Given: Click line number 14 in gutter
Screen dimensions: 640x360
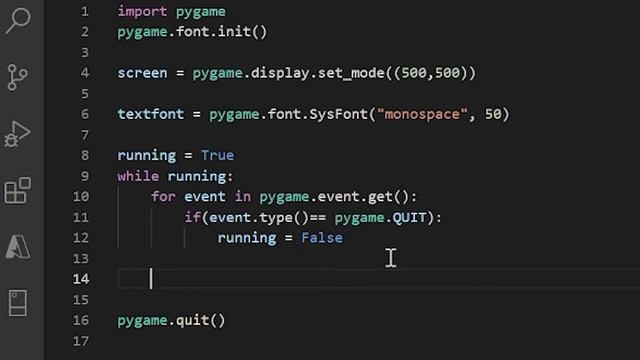Looking at the screenshot, I should (x=81, y=279).
